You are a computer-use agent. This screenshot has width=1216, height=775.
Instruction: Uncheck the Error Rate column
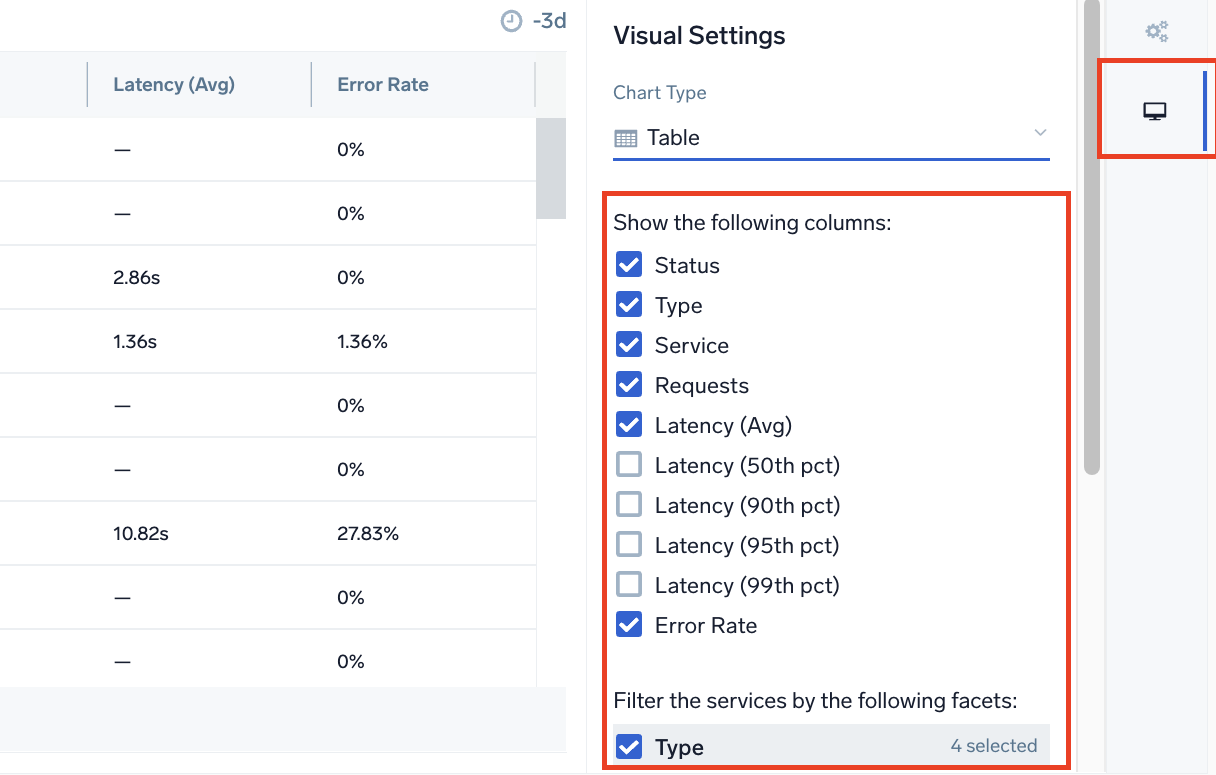(x=629, y=624)
